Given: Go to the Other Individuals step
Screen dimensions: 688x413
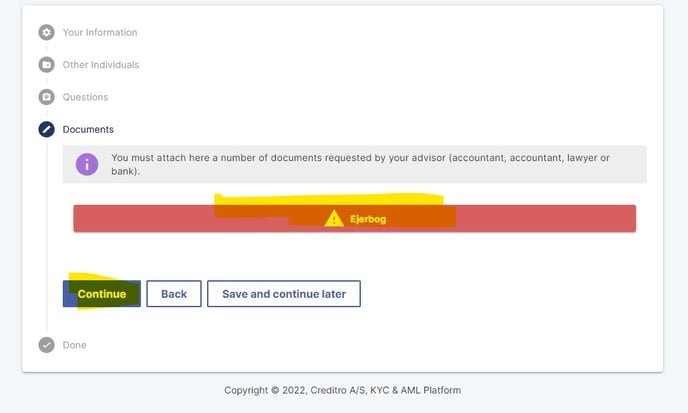Looking at the screenshot, I should point(101,65).
